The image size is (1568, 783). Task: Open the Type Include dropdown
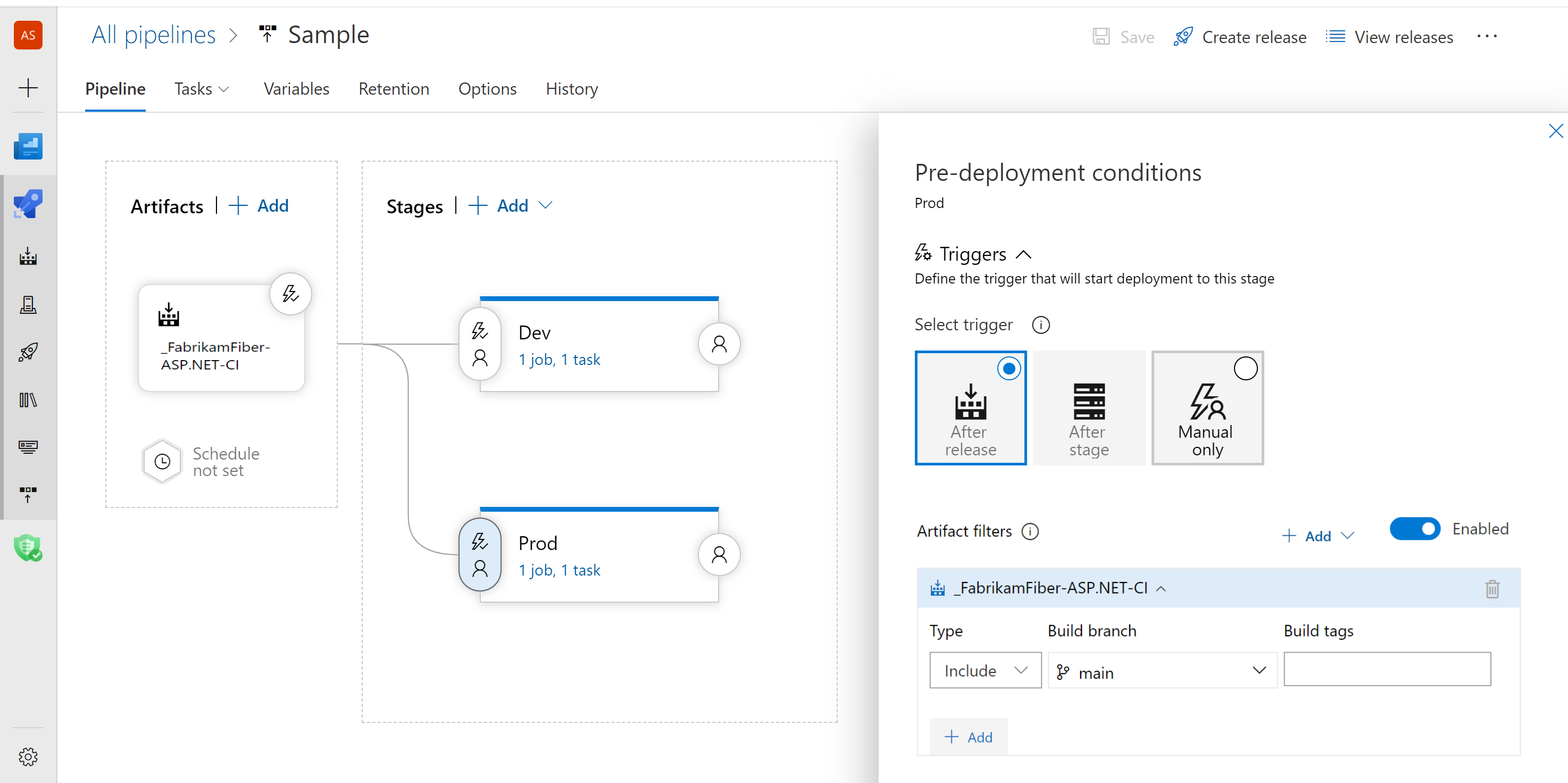coord(984,670)
